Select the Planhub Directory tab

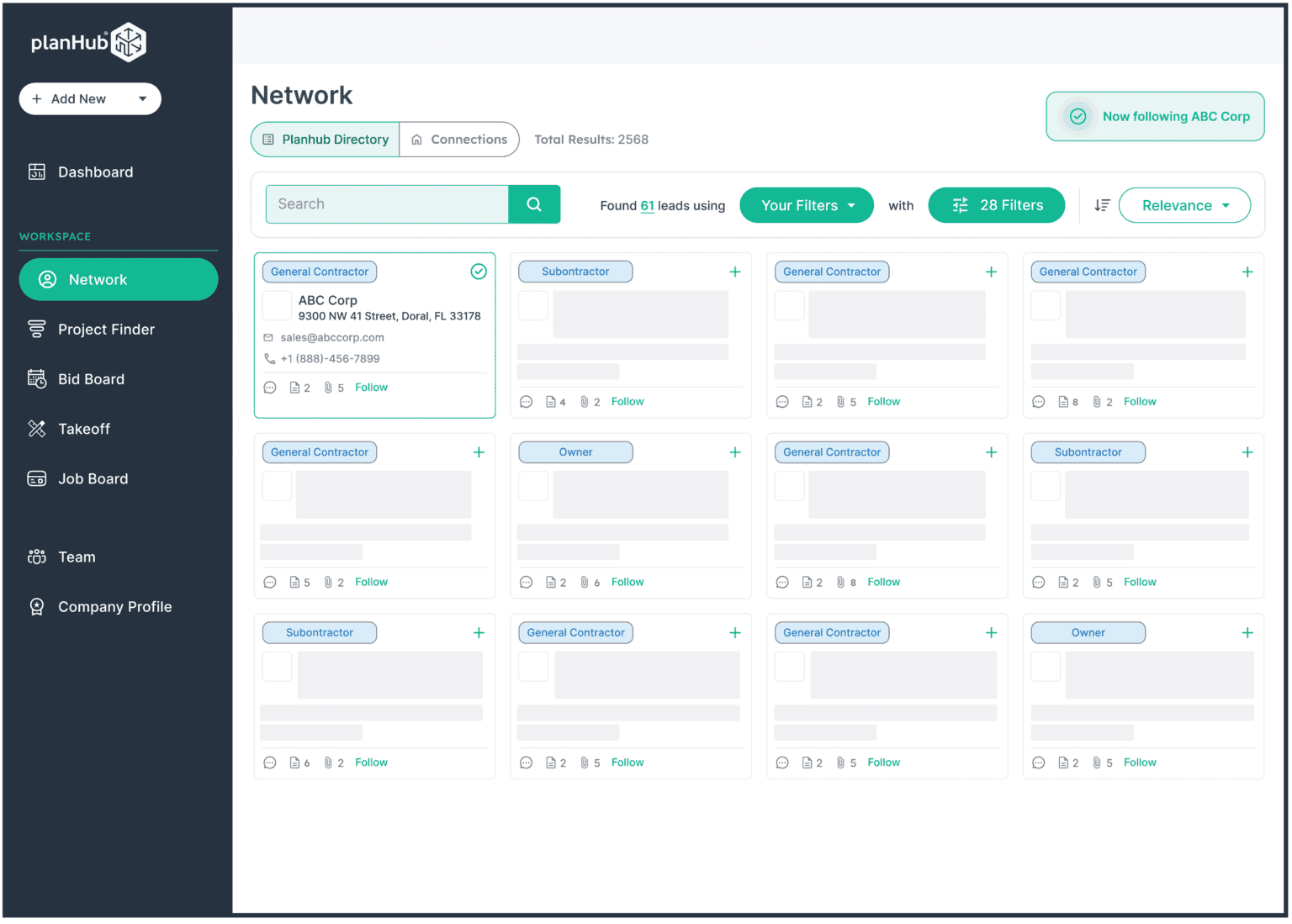pyautogui.click(x=325, y=139)
